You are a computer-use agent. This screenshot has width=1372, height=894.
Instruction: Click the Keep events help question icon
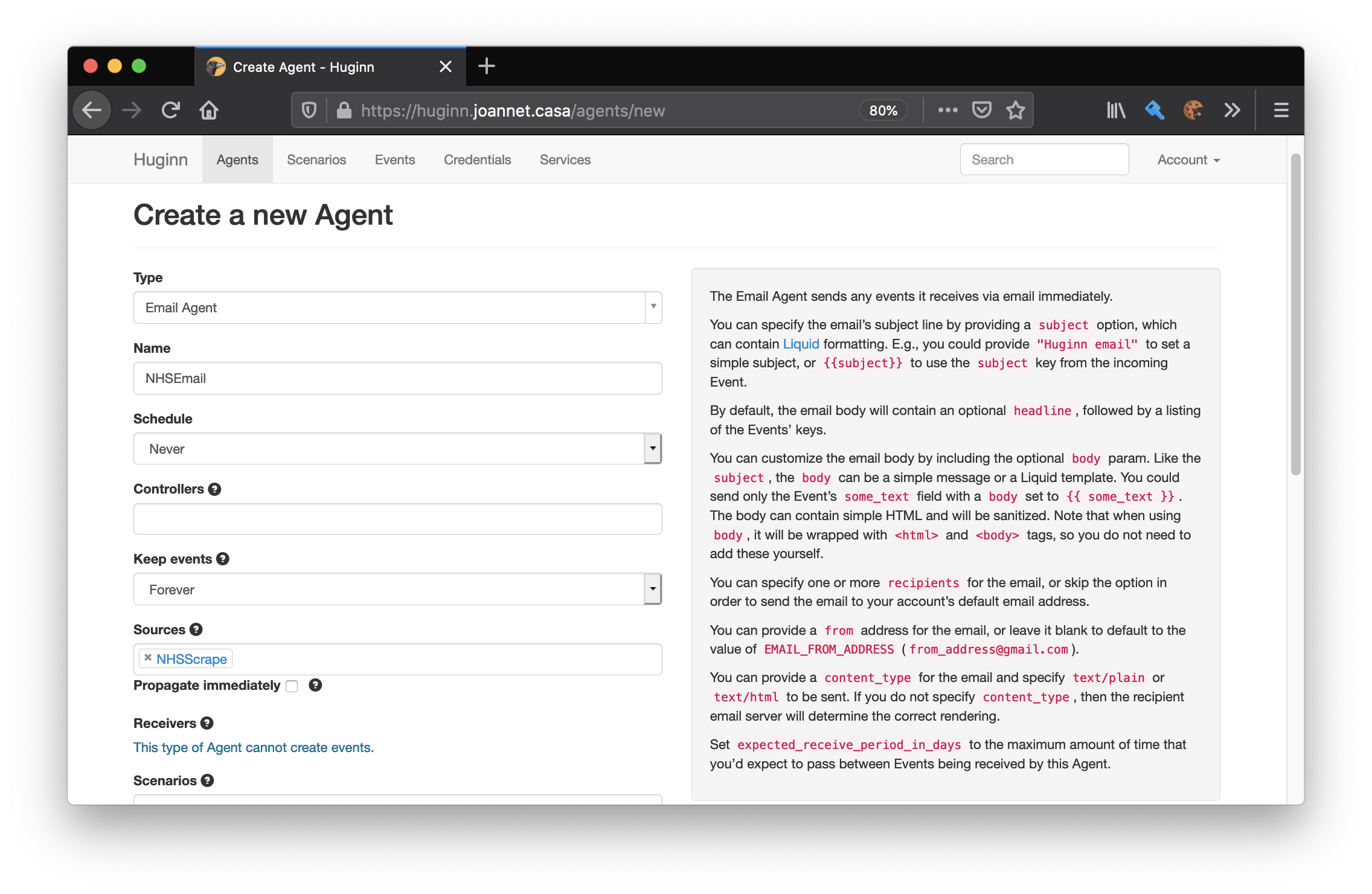223,559
